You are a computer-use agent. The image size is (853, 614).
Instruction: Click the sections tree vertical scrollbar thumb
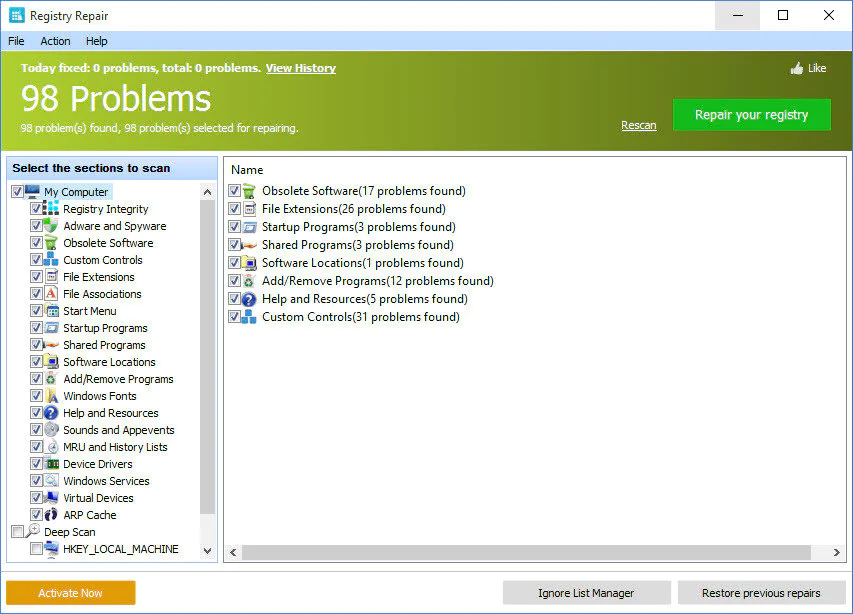[207, 357]
